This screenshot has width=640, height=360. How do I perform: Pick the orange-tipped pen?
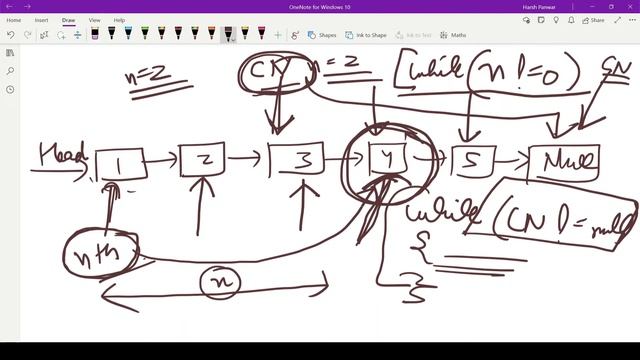coord(211,33)
